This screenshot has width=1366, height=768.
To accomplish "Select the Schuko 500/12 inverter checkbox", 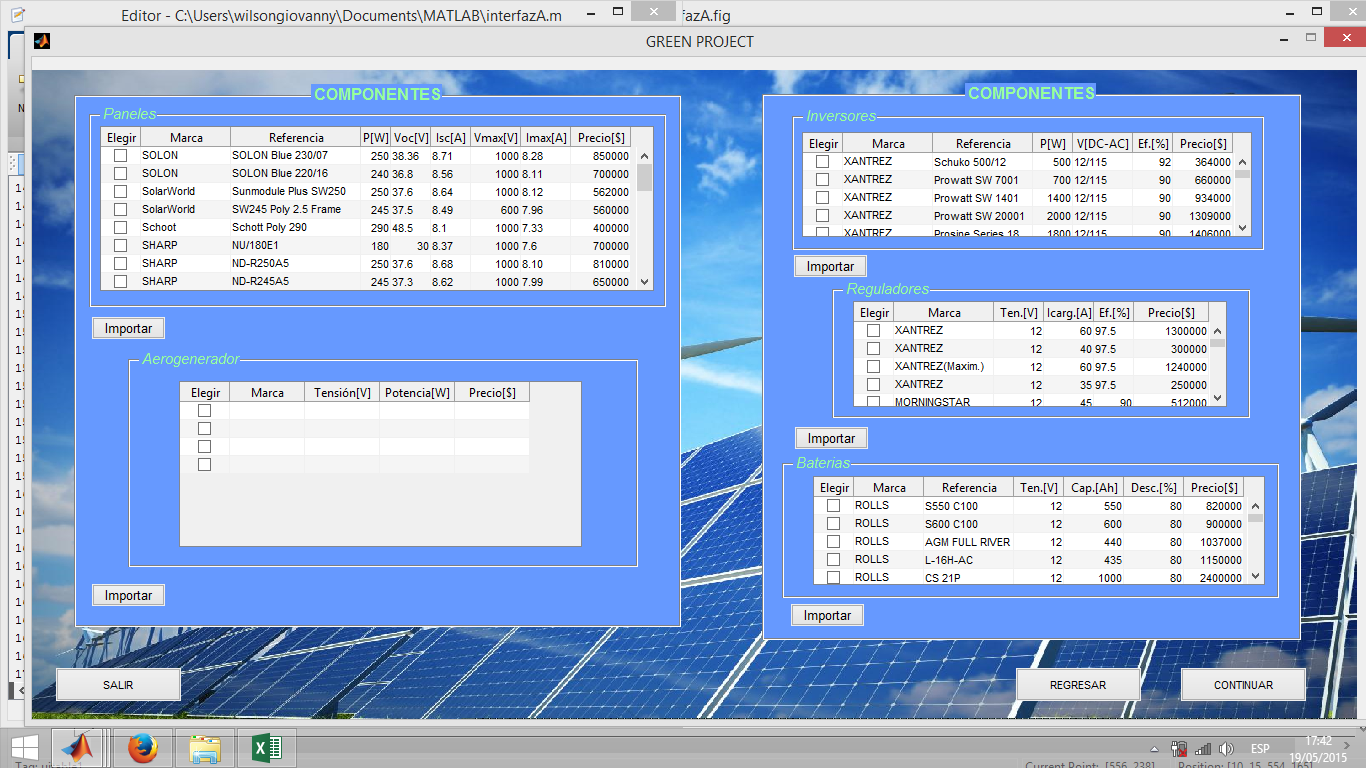I will click(822, 162).
